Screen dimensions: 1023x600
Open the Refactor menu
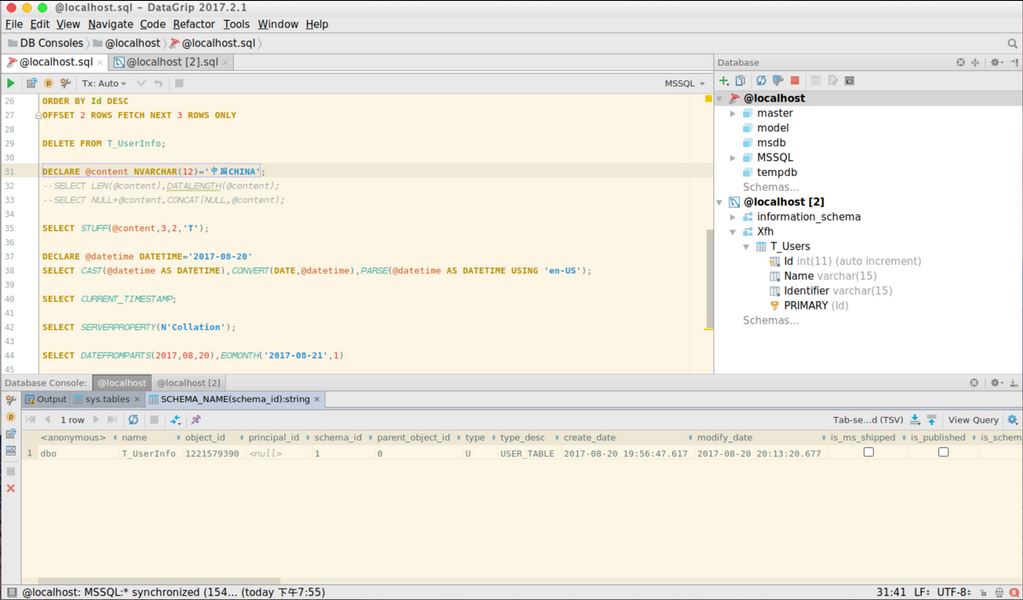pyautogui.click(x=194, y=24)
